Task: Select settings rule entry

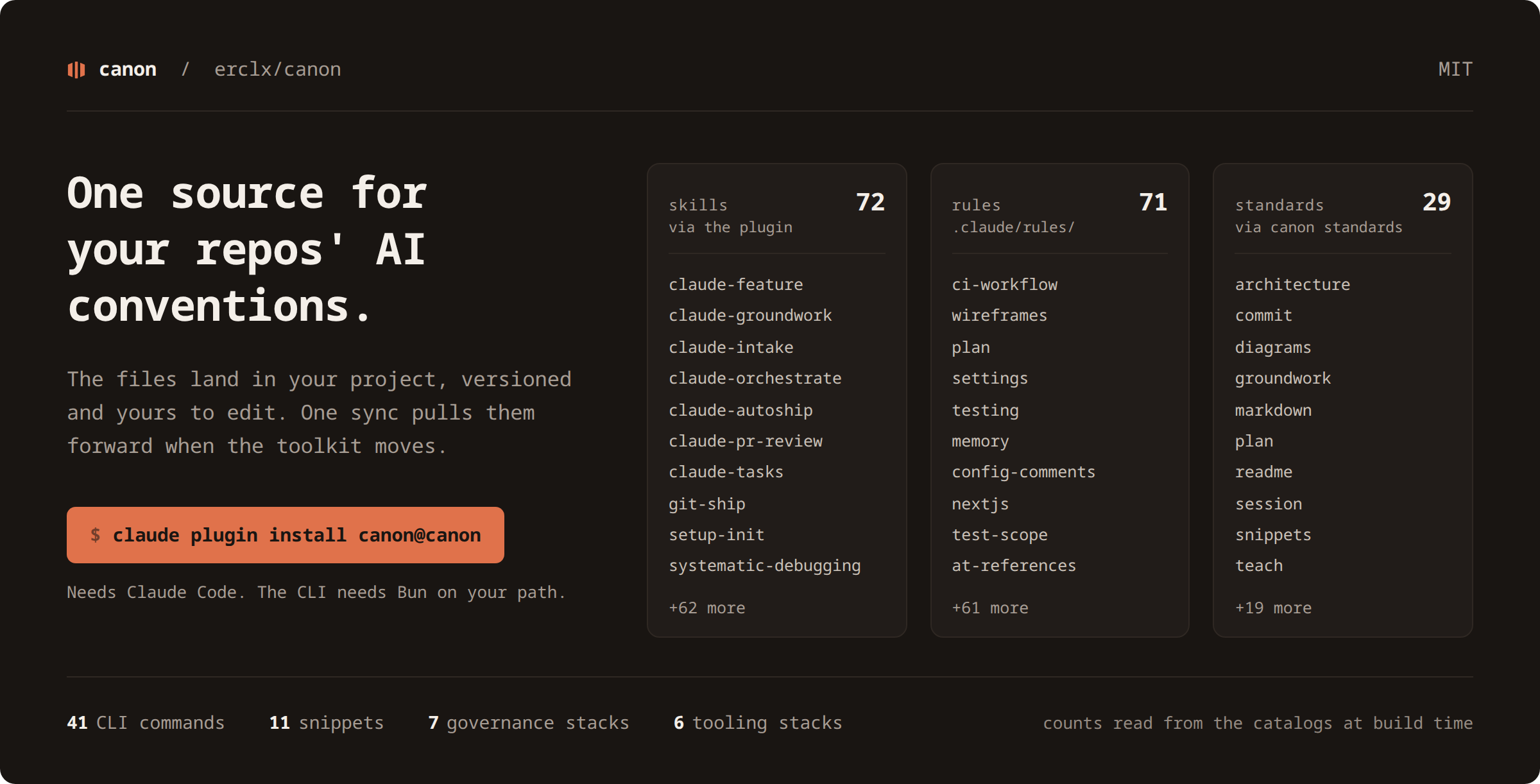Action: [989, 379]
